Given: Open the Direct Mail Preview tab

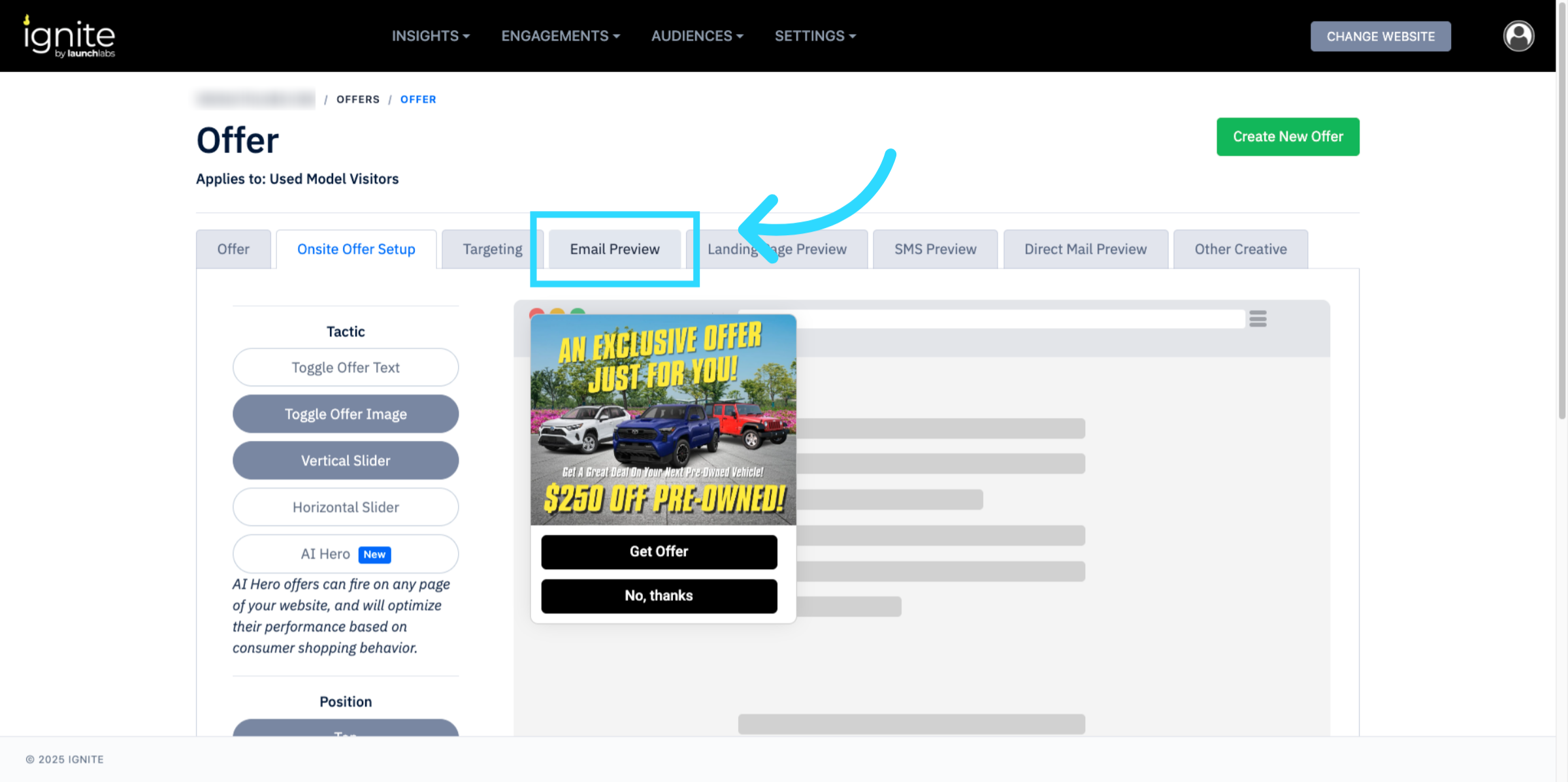Looking at the screenshot, I should [1085, 249].
